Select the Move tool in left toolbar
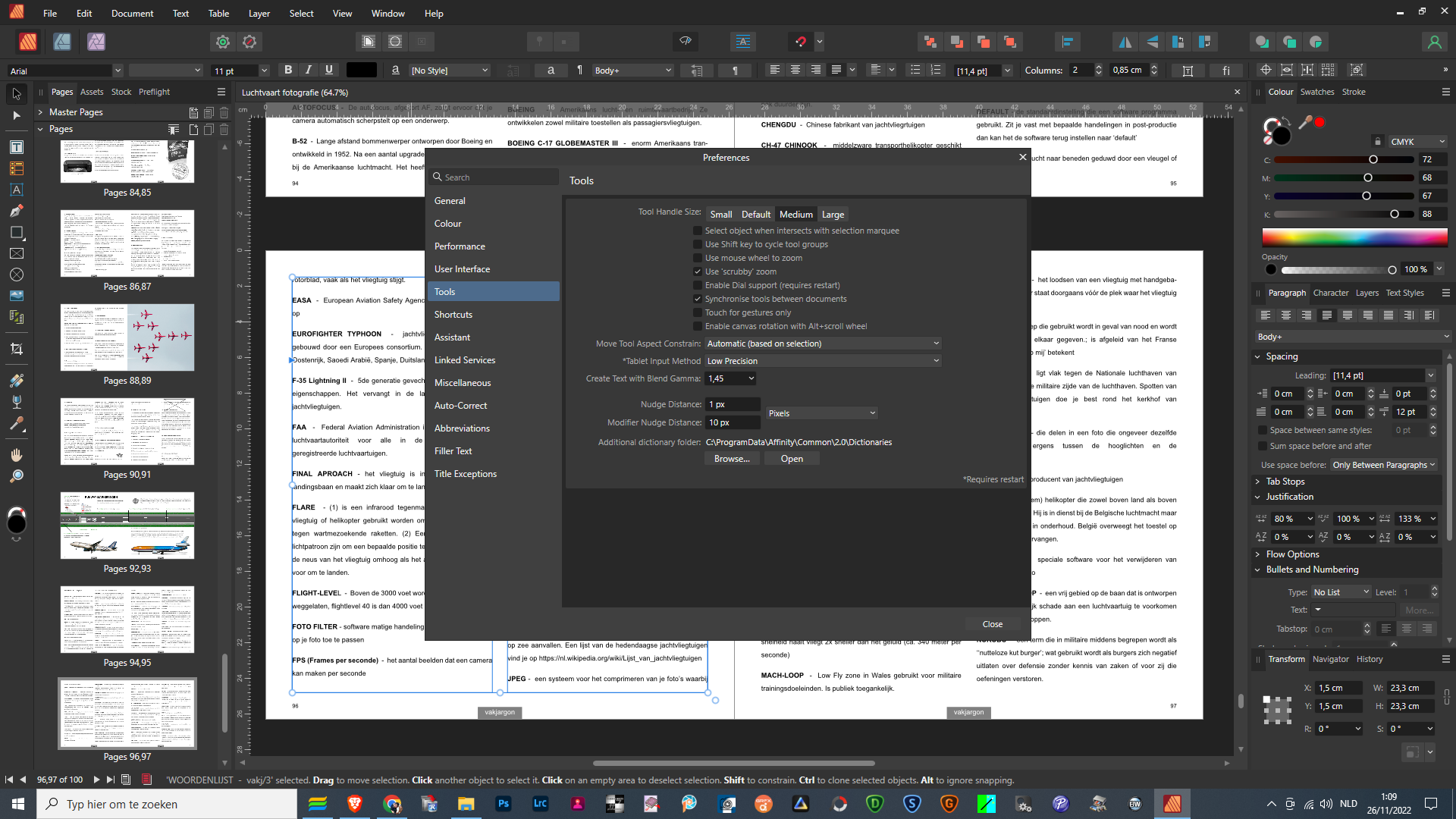Image resolution: width=1456 pixels, height=819 pixels. tap(17, 94)
